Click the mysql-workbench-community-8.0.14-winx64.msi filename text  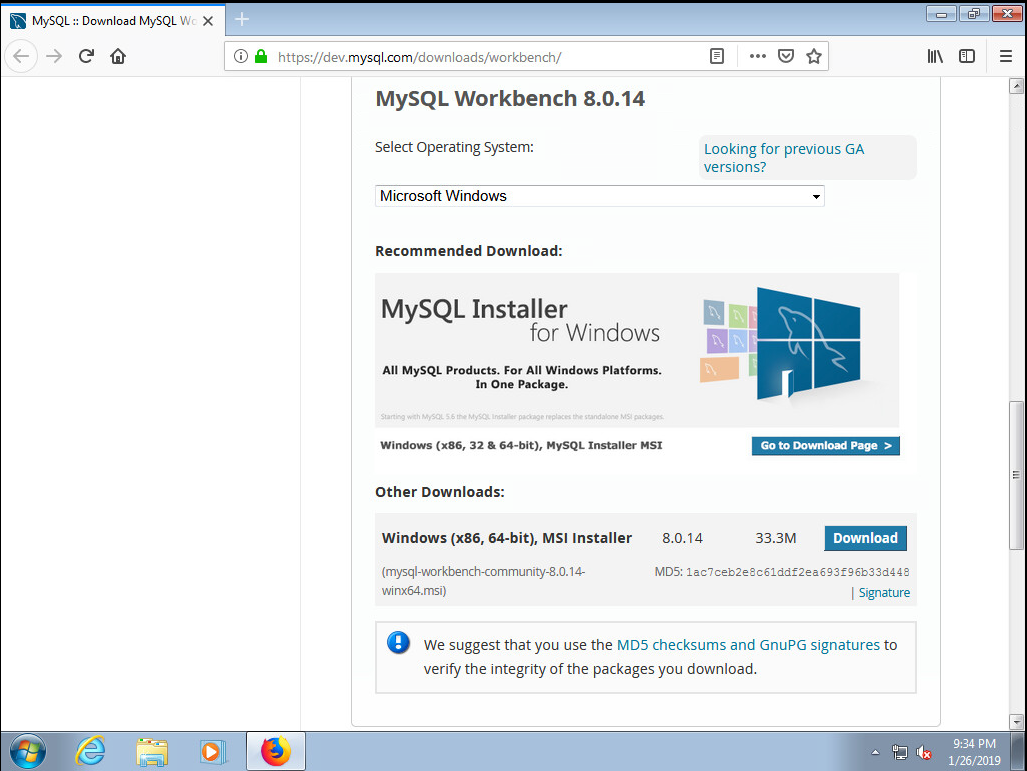483,581
